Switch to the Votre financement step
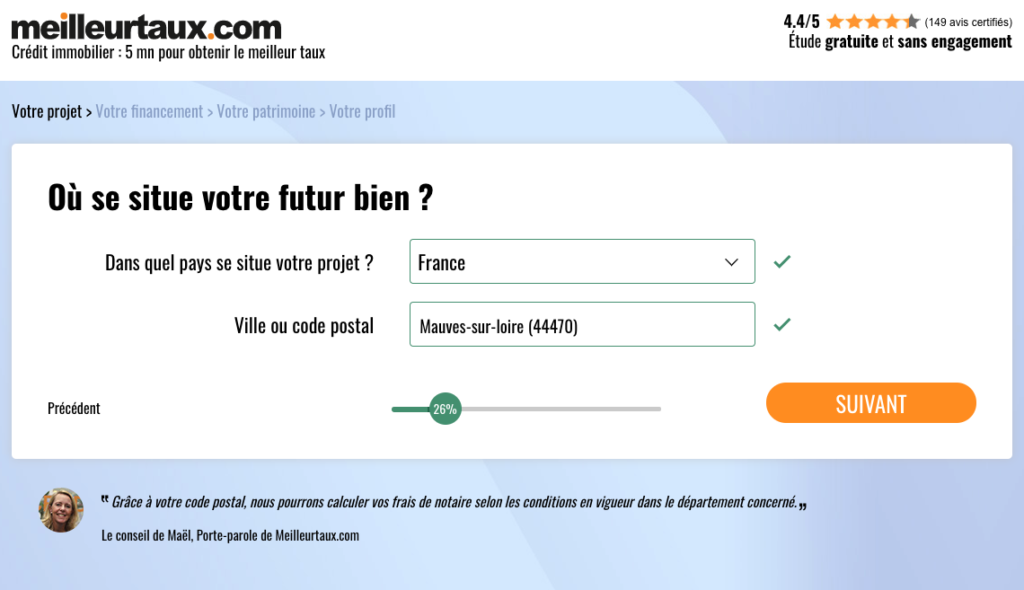 coord(149,111)
